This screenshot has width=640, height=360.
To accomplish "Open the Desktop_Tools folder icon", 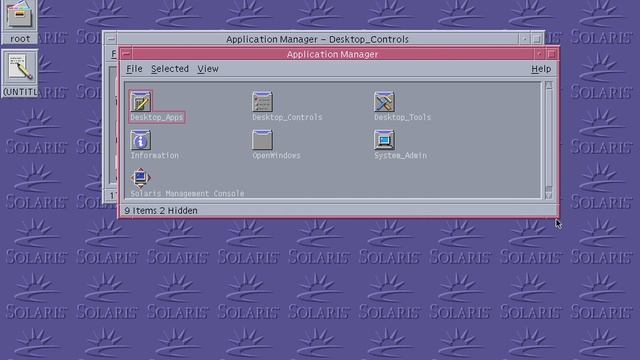I will [x=384, y=101].
